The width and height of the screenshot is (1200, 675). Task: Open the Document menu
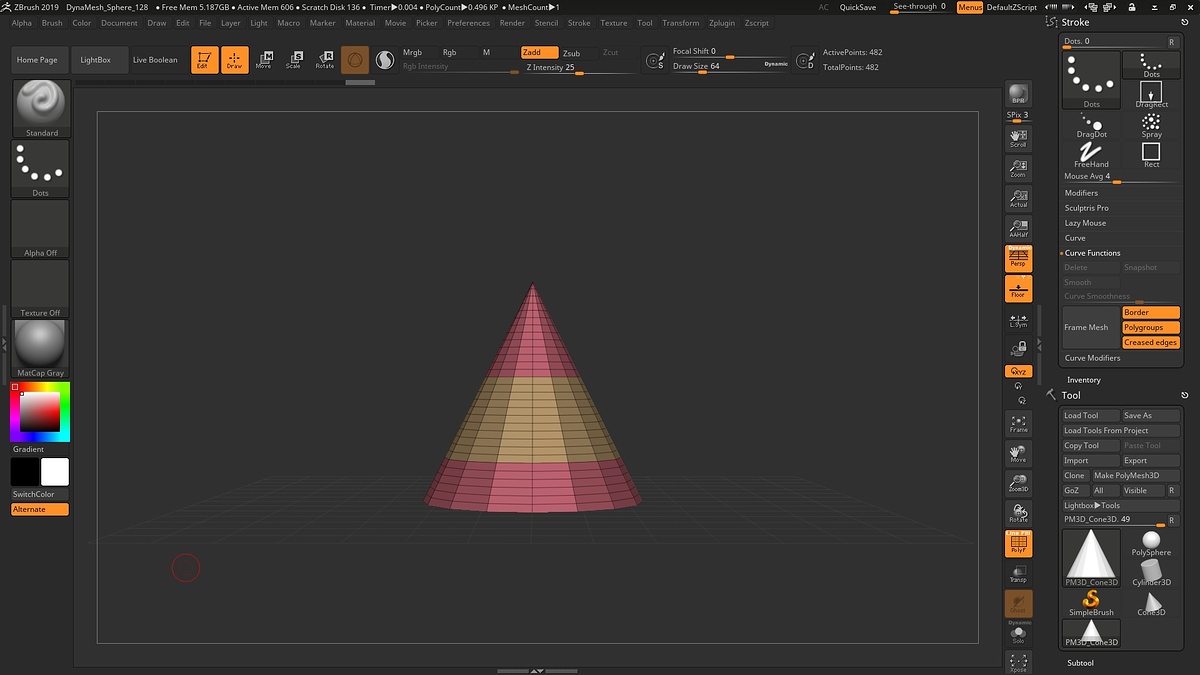tap(119, 23)
